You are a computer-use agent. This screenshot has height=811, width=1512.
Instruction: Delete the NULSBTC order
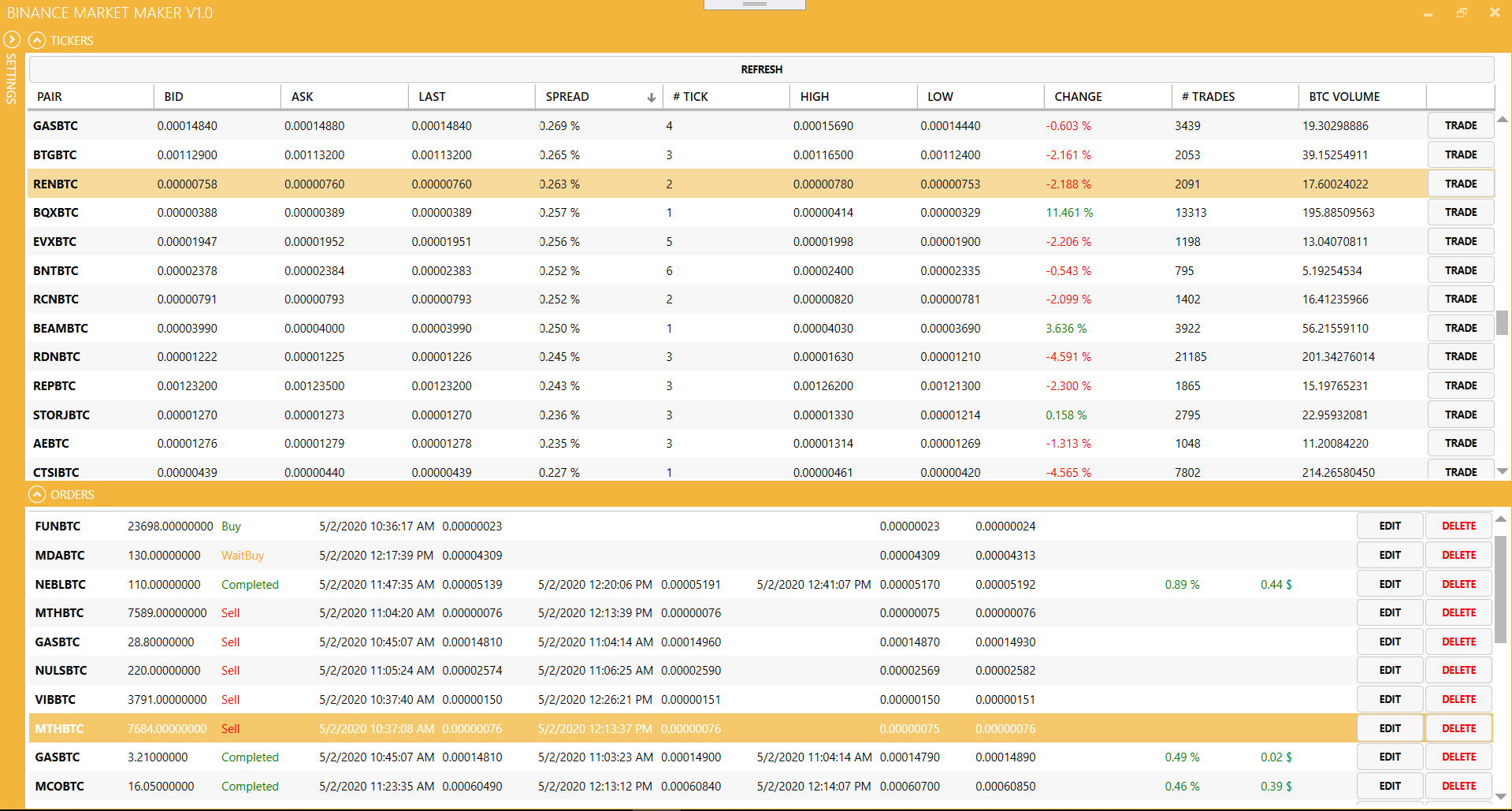tap(1458, 670)
